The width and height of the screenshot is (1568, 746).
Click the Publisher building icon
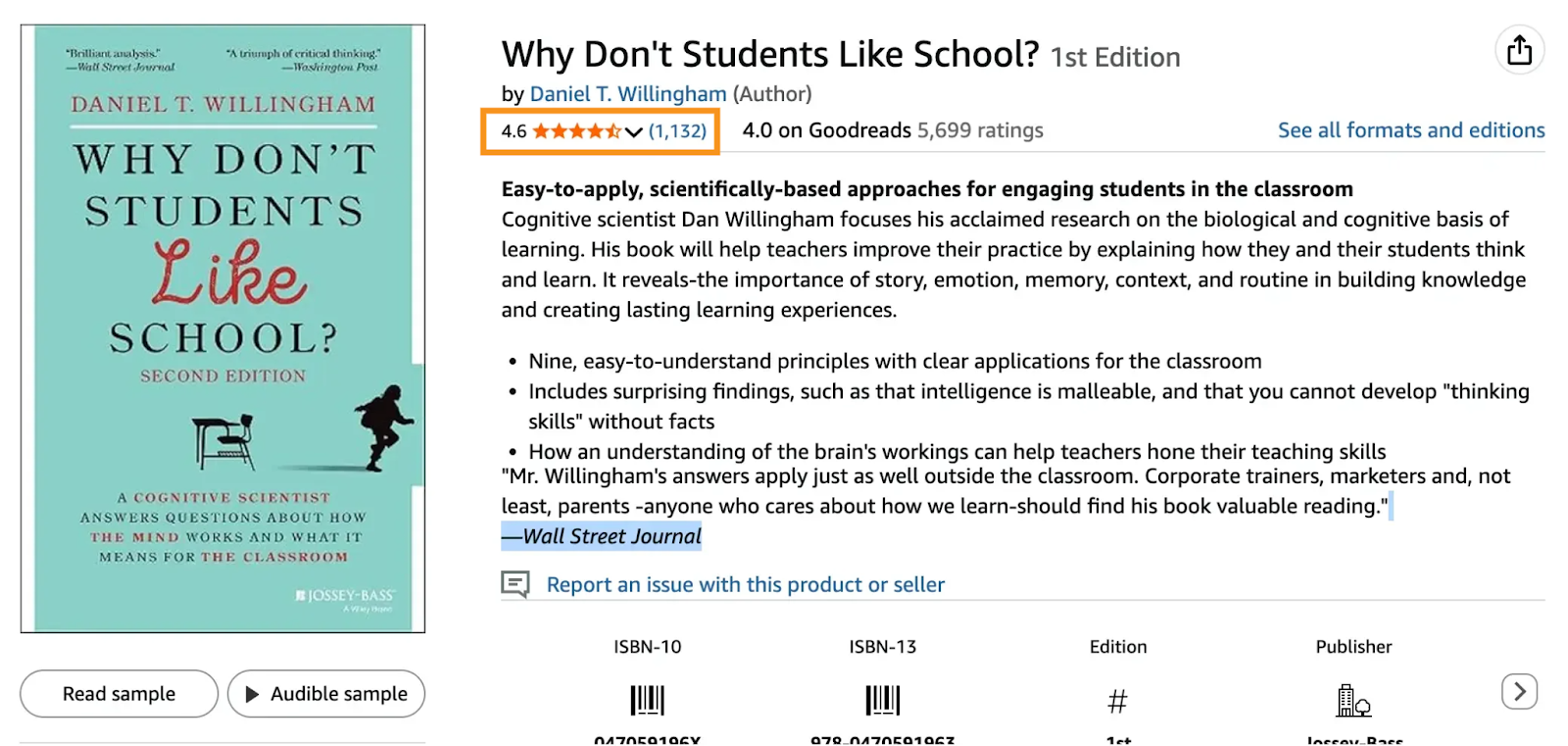(1353, 701)
